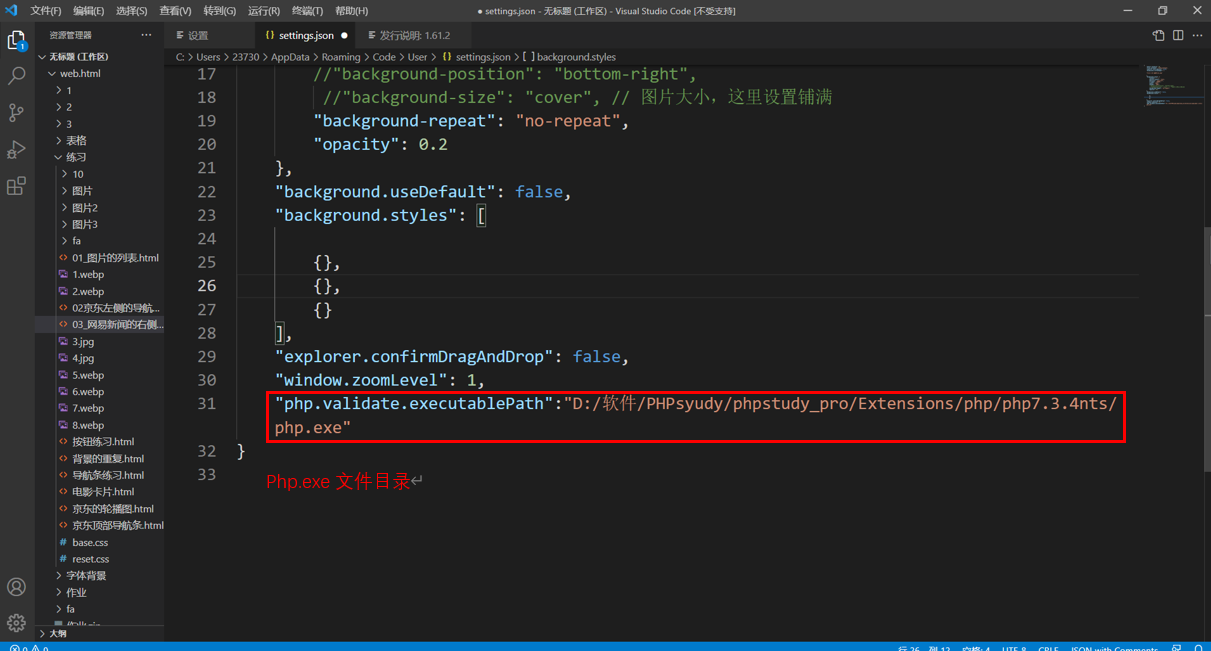
Task: Expand the 图片3 folder
Action: click(99, 224)
